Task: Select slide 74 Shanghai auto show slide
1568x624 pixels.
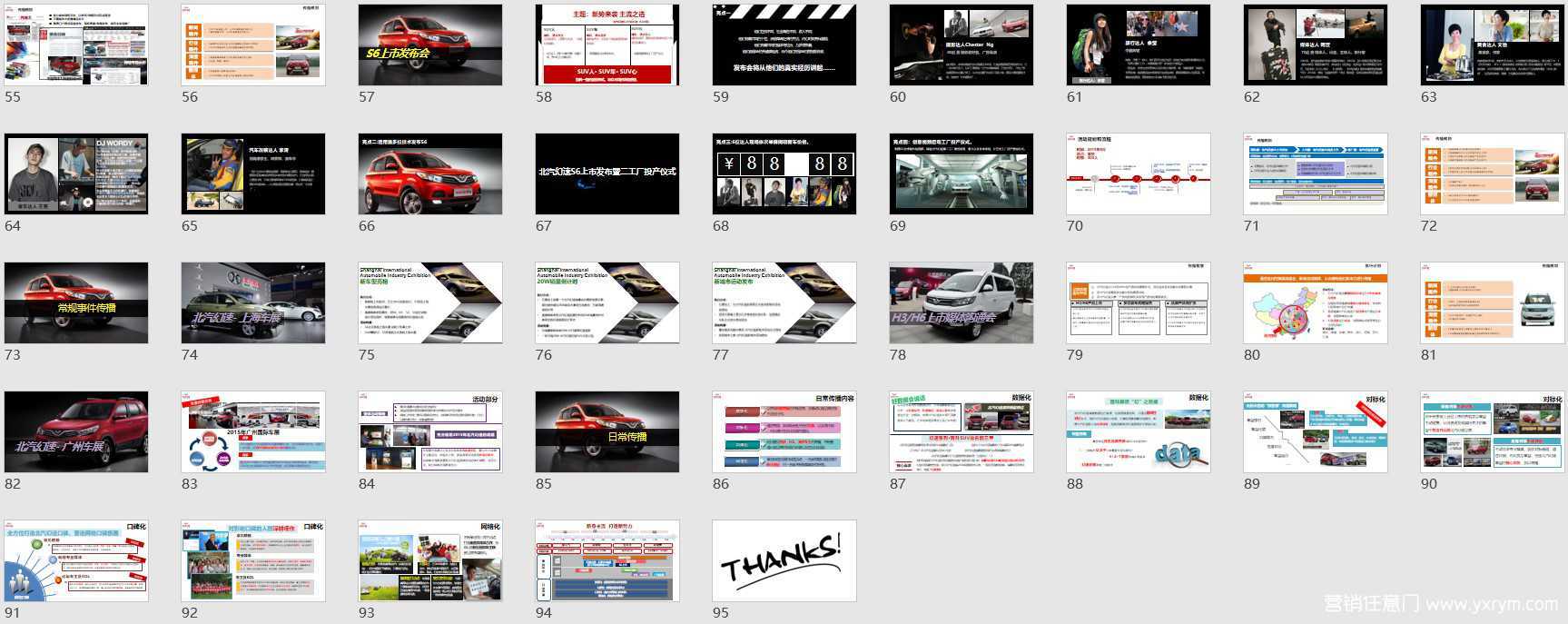Action: click(253, 302)
